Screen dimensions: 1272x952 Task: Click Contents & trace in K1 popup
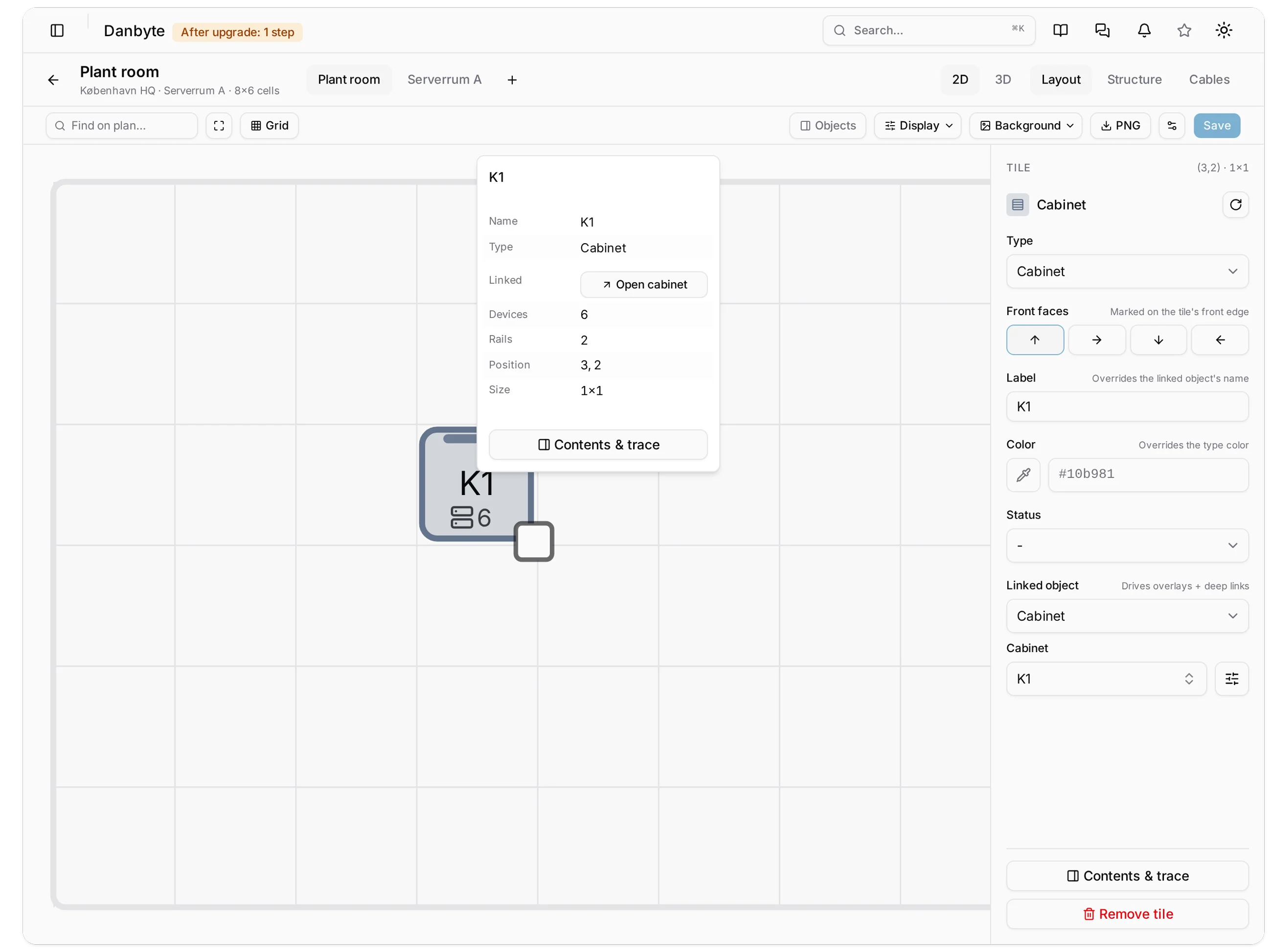(598, 444)
